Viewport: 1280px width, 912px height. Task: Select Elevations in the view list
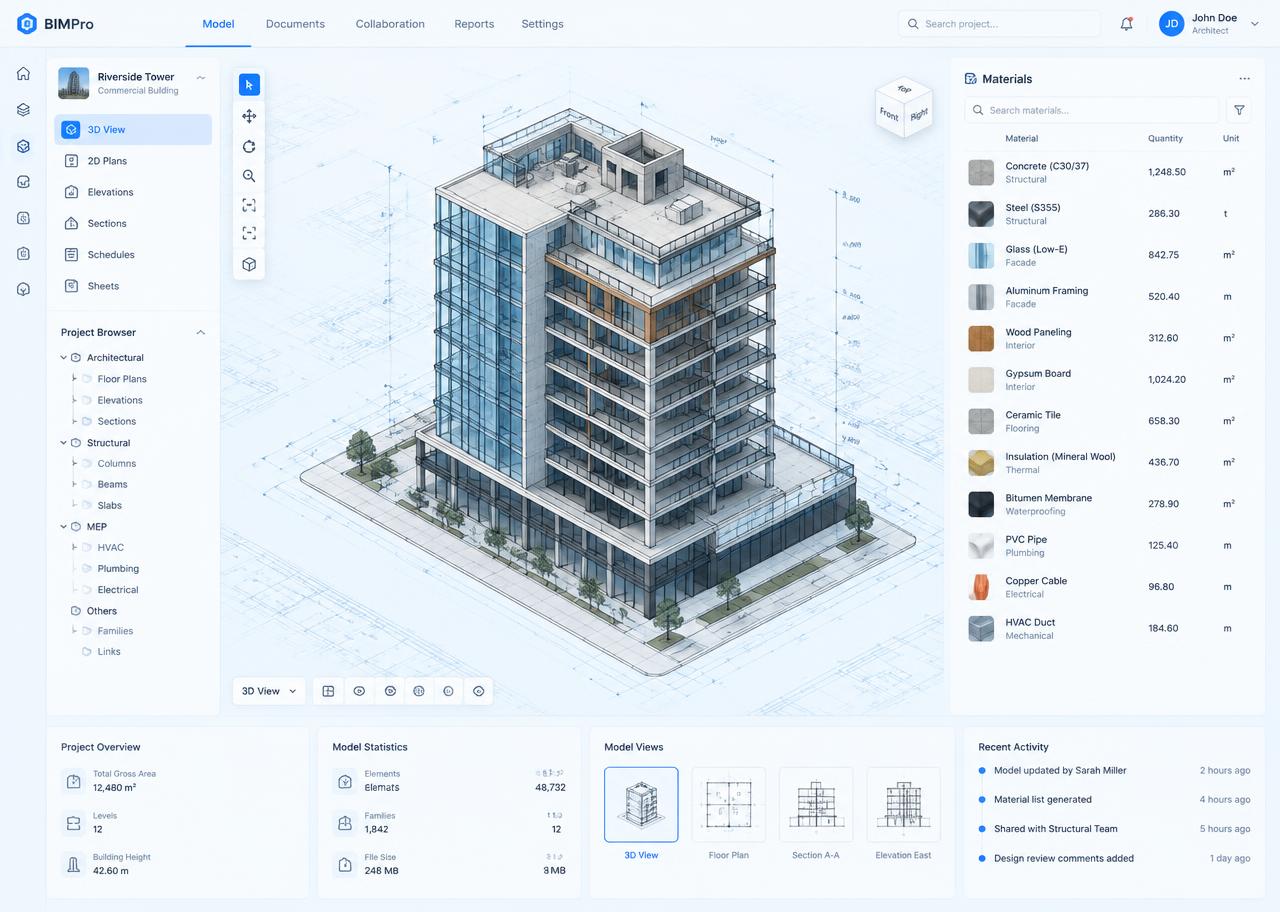[133, 192]
